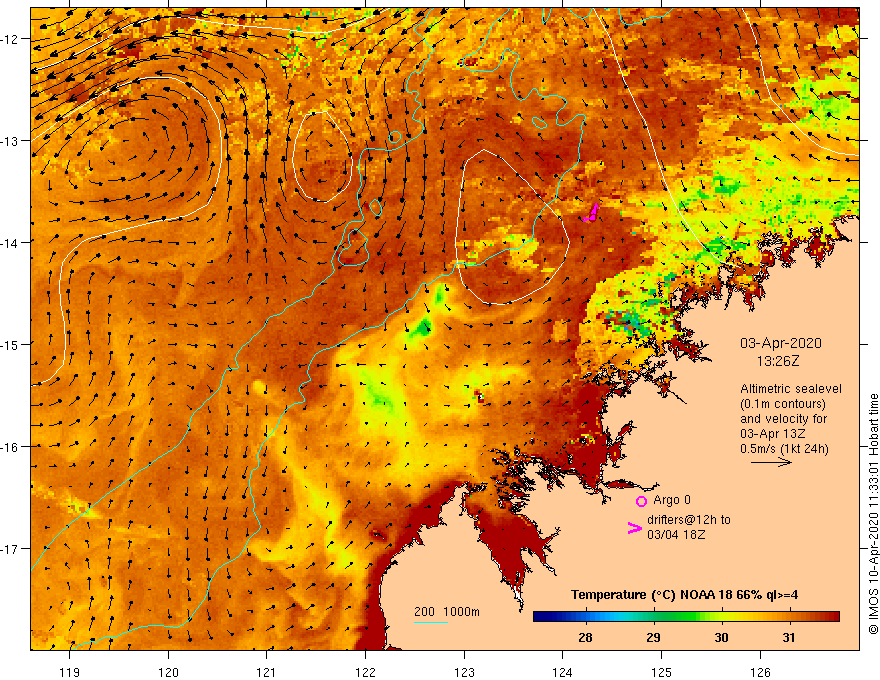880x680 pixels.
Task: Click the 0.5m/s reference velocity arrow
Action: [772, 462]
